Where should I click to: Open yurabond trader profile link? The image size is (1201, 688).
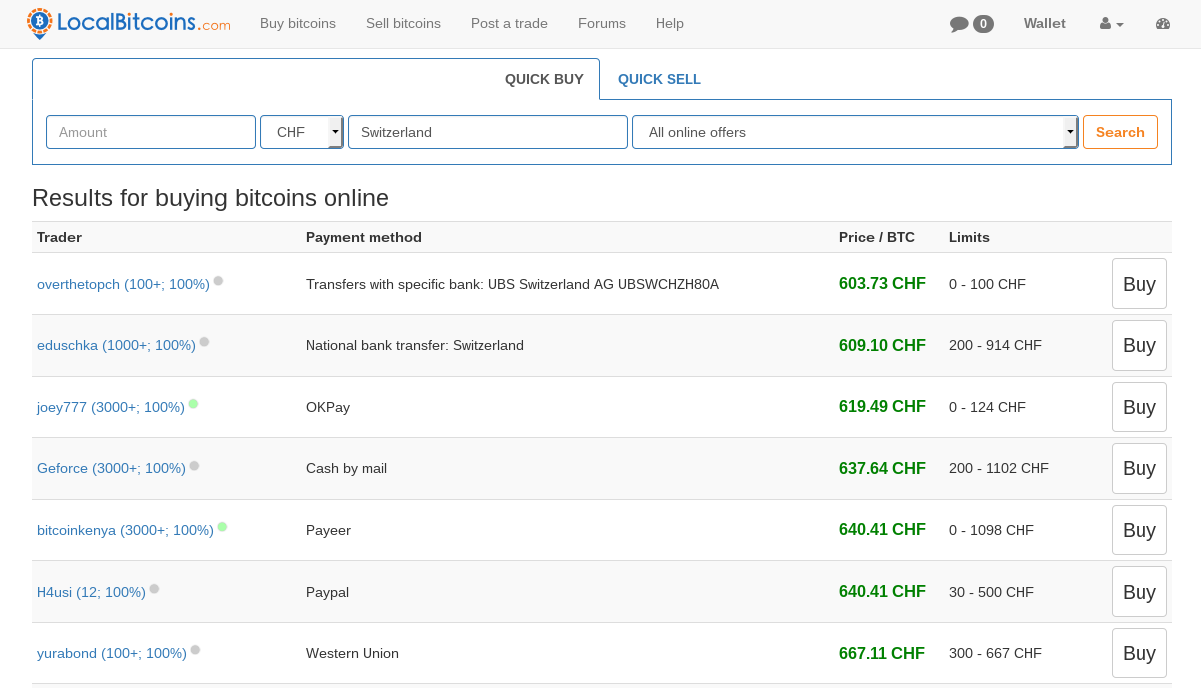pos(111,653)
